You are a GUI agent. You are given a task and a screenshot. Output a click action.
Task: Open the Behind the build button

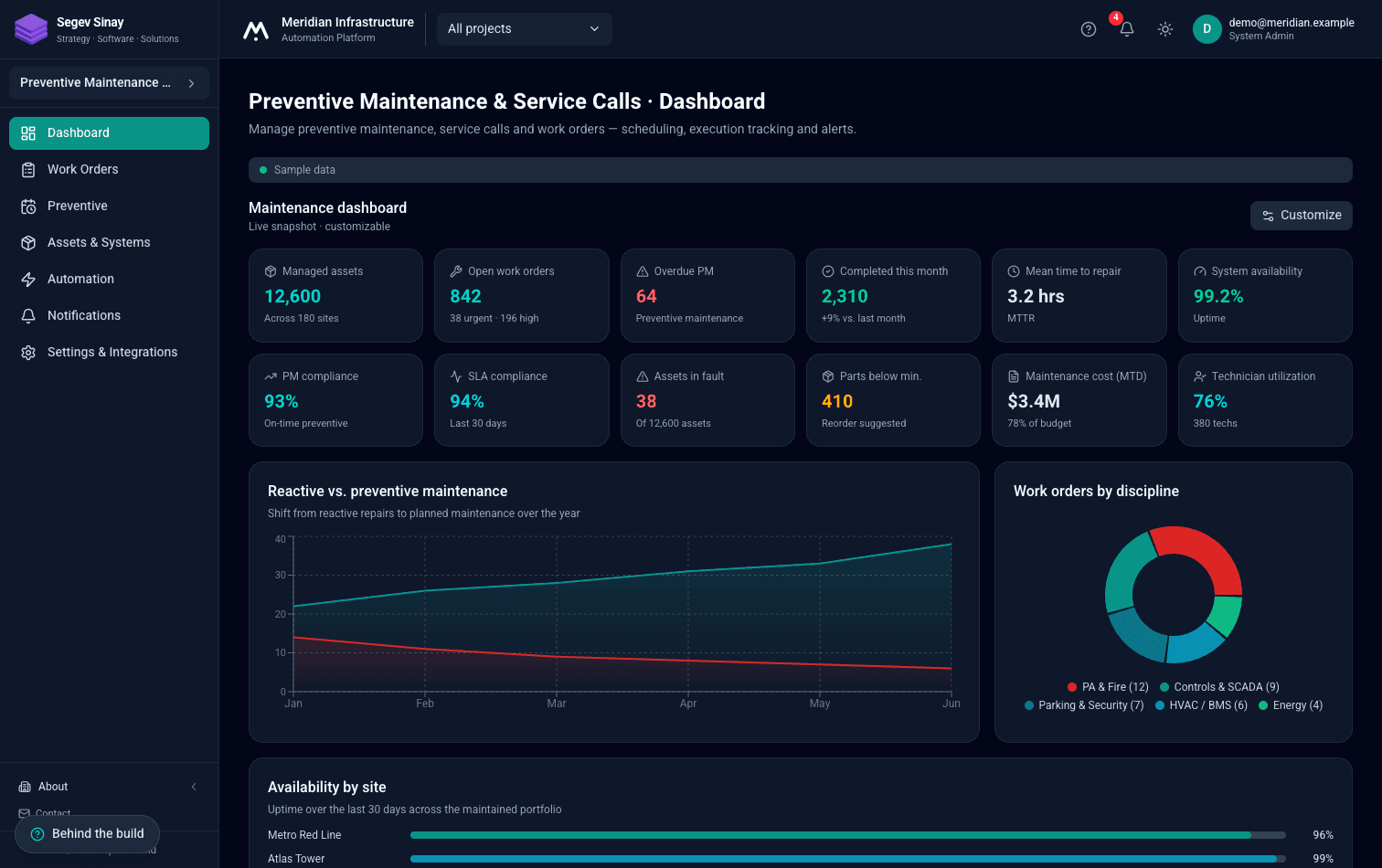[x=87, y=834]
